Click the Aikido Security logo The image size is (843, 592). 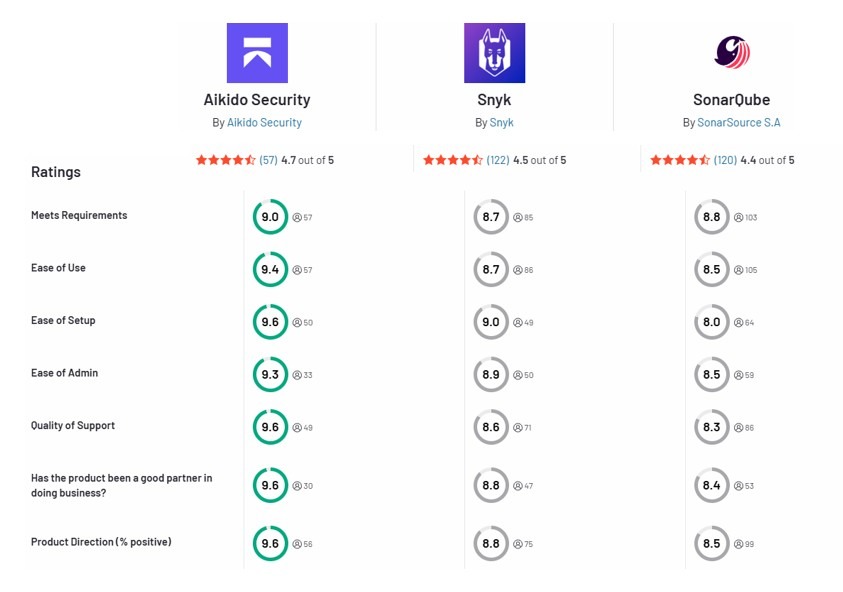(x=258, y=51)
